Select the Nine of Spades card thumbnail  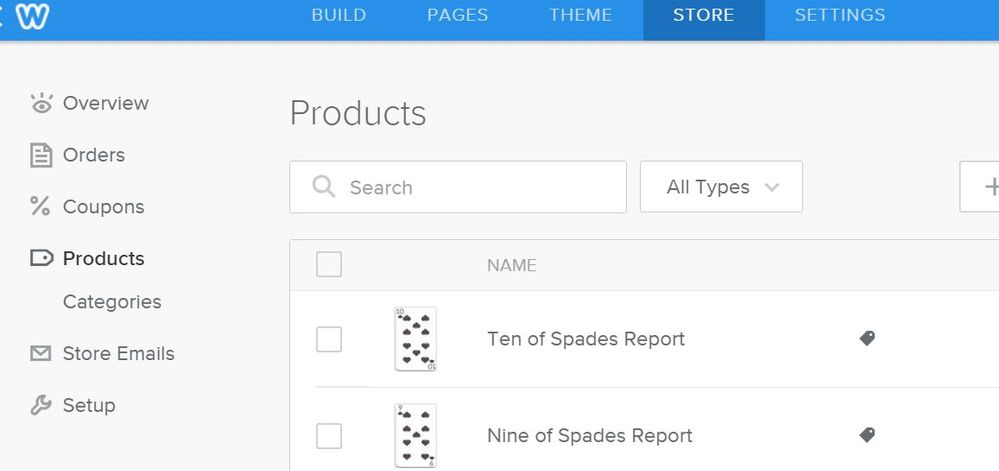click(415, 436)
